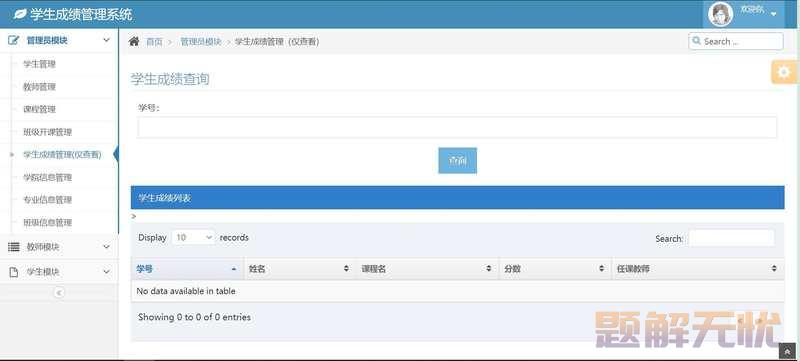This screenshot has width=800, height=361.
Task: Click the 学生成绩列表 panel header
Action: click(x=458, y=197)
